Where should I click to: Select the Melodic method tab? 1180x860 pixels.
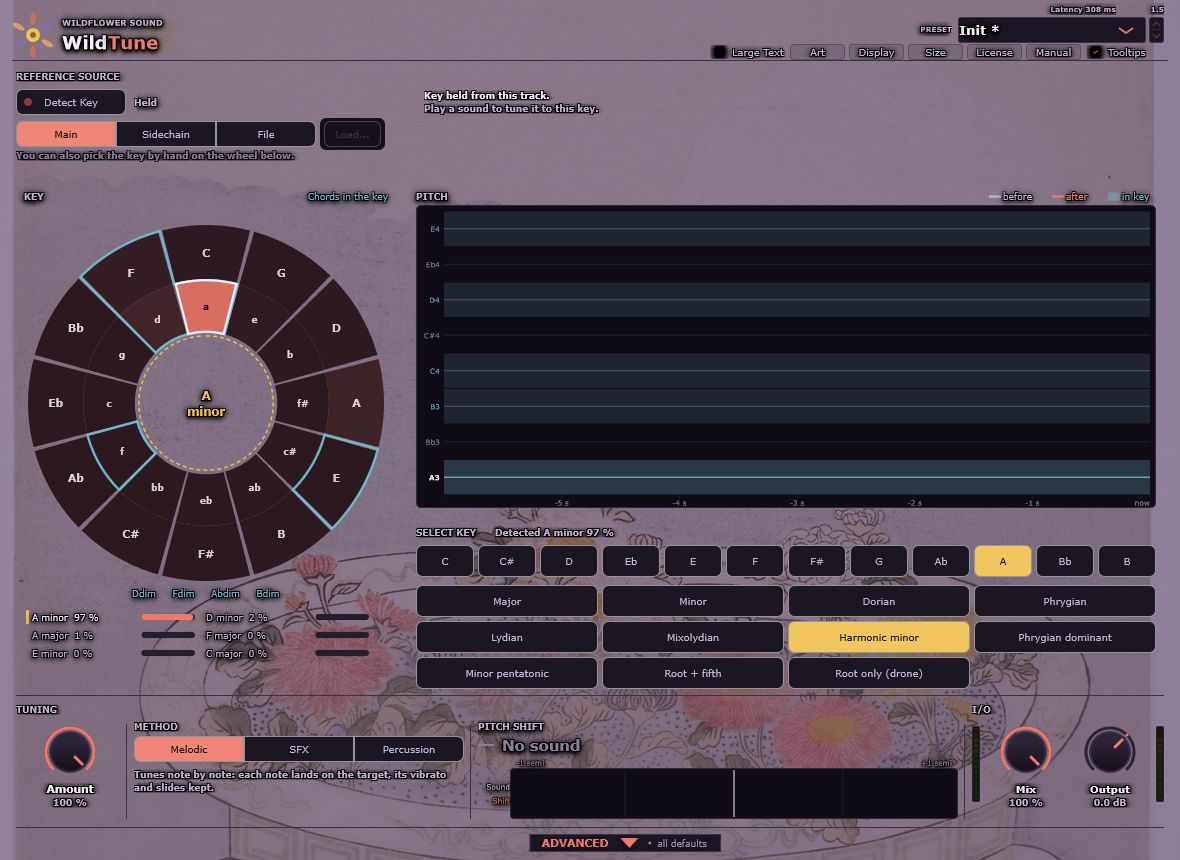click(x=189, y=749)
